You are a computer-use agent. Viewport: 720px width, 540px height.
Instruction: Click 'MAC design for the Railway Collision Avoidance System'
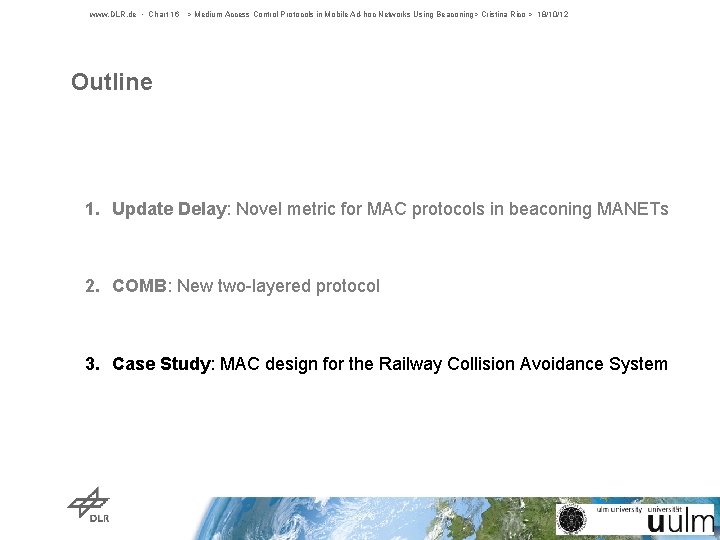coord(444,364)
